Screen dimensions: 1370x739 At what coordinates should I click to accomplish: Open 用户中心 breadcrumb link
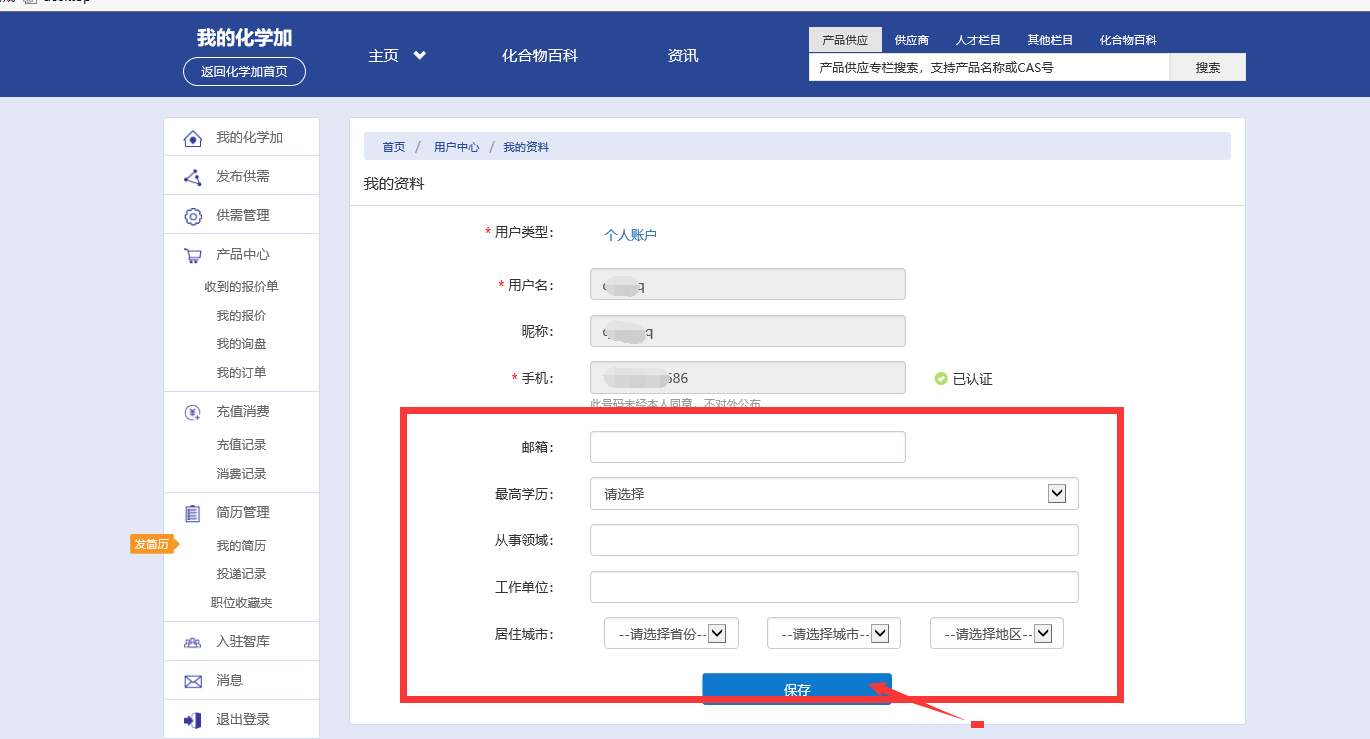[456, 147]
